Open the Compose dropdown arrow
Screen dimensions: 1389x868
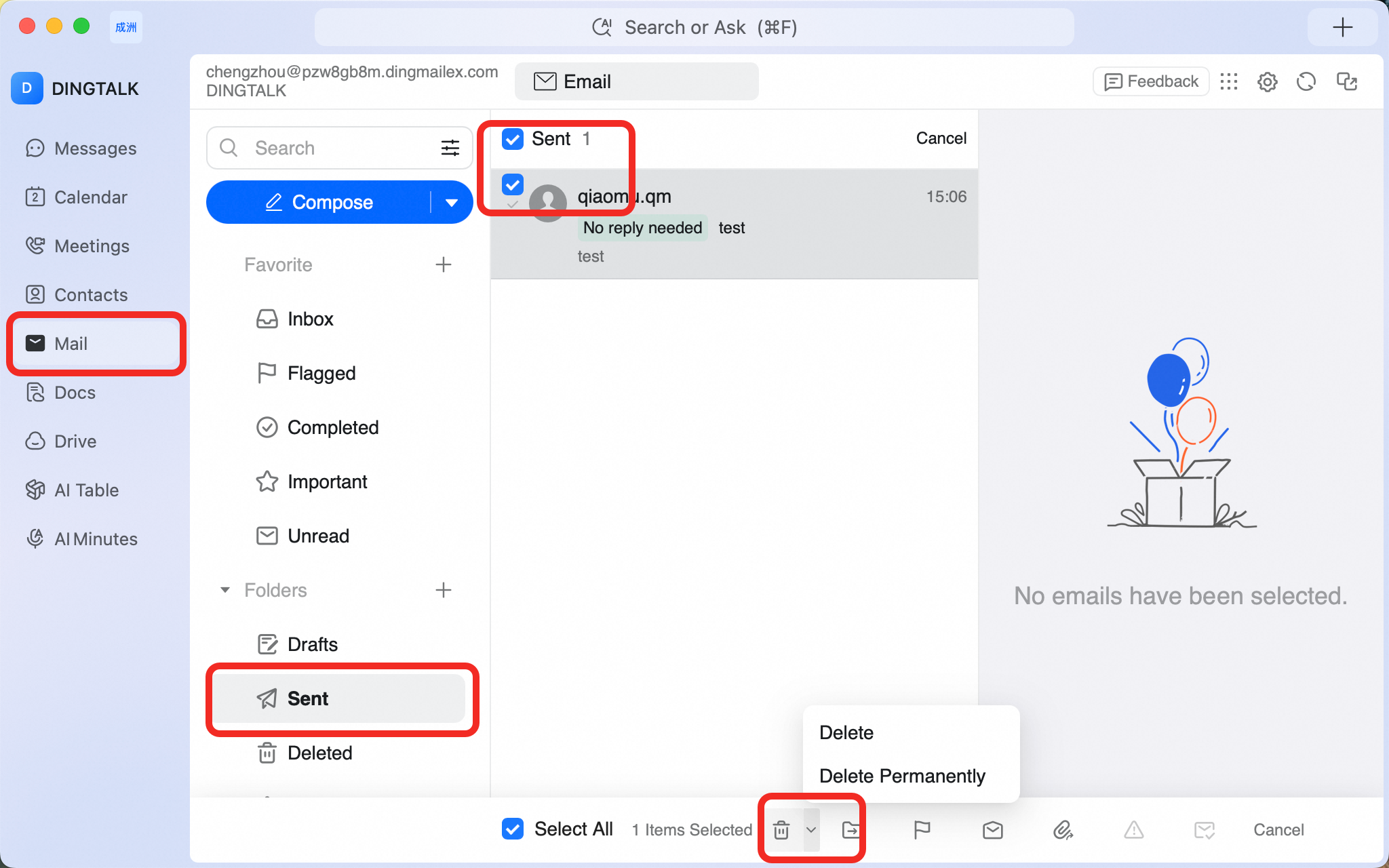(452, 202)
